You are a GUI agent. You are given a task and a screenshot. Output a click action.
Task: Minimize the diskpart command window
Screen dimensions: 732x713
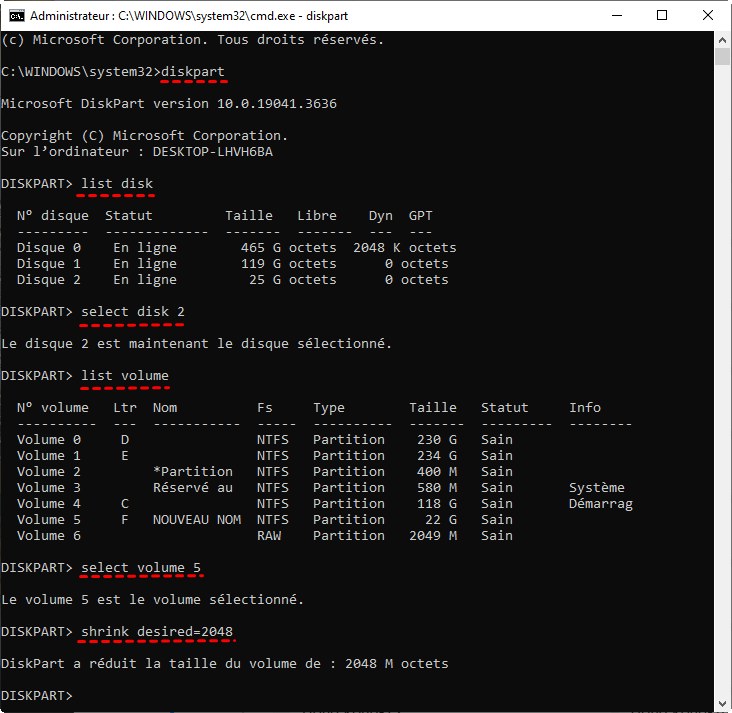pyautogui.click(x=616, y=16)
